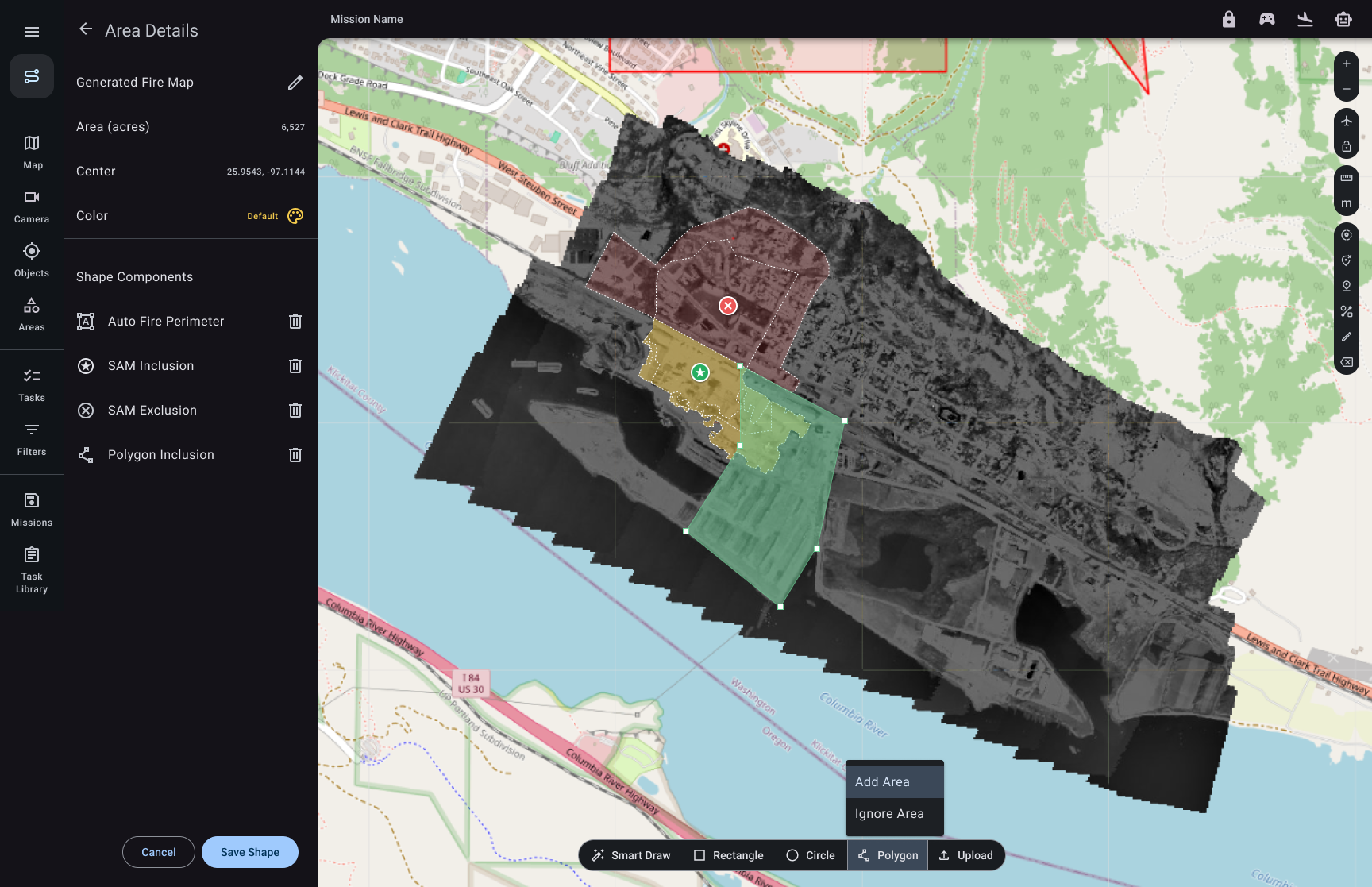Edit the Generated Fire Map name
Viewport: 1372px width, 887px height.
coord(295,83)
